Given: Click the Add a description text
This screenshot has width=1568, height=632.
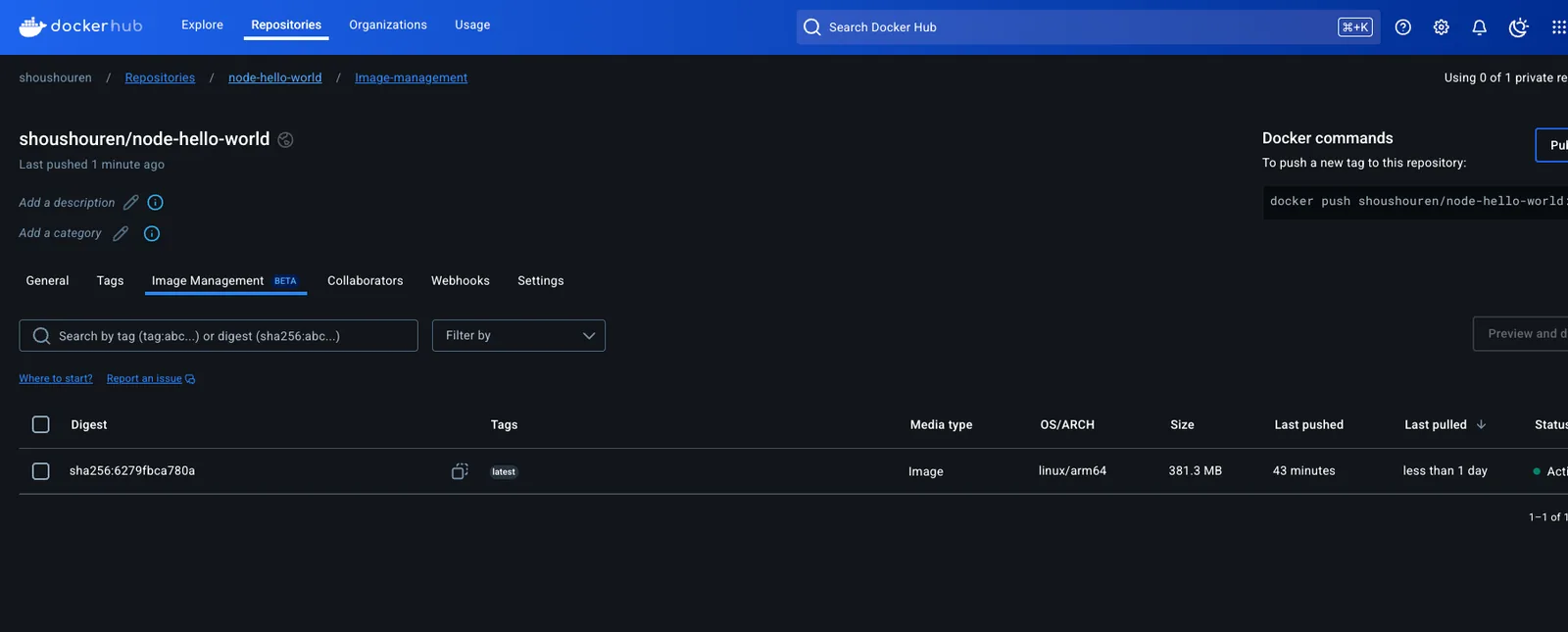Looking at the screenshot, I should tap(67, 203).
